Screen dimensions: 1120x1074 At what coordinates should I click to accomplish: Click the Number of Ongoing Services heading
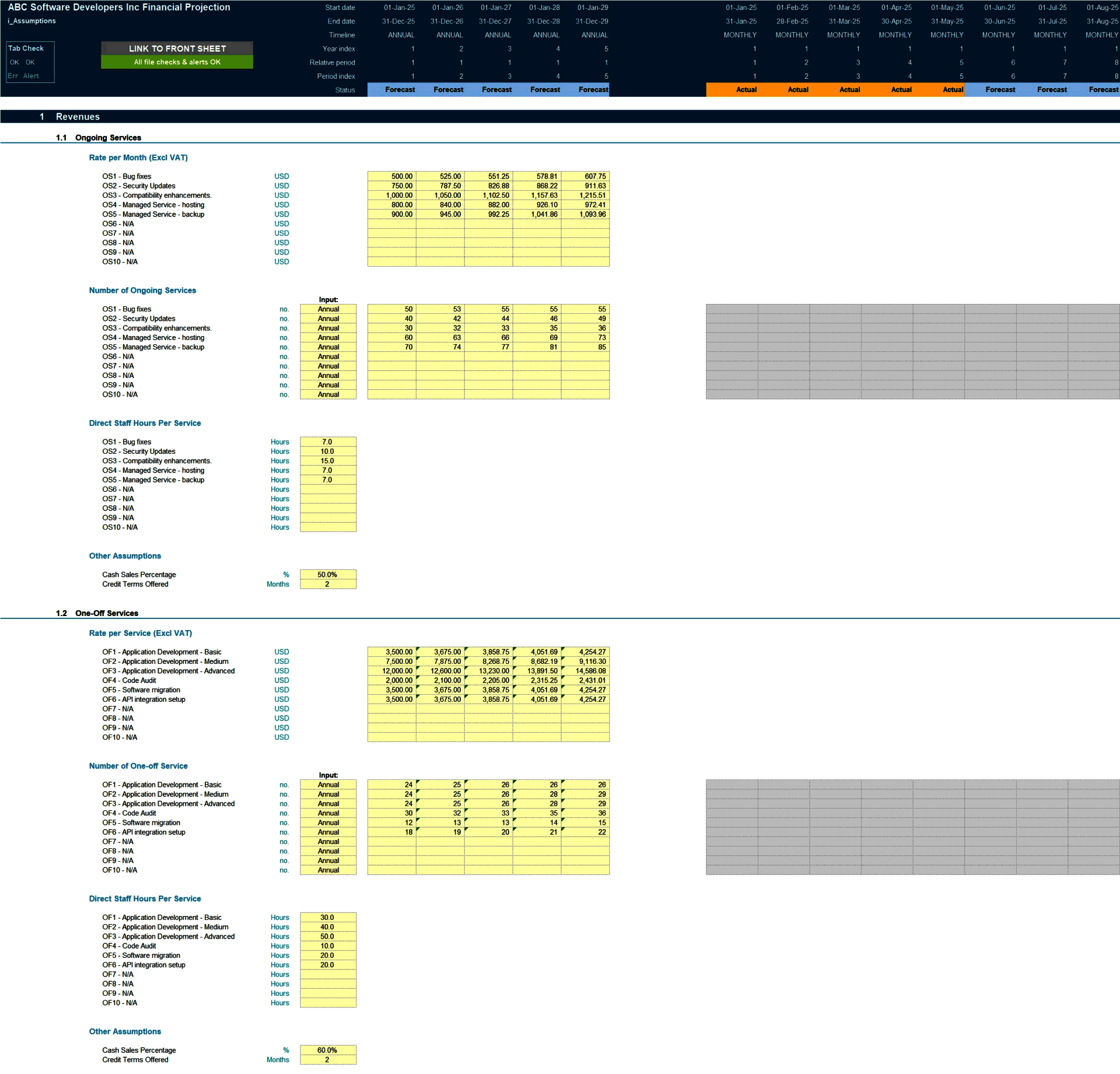click(x=142, y=291)
